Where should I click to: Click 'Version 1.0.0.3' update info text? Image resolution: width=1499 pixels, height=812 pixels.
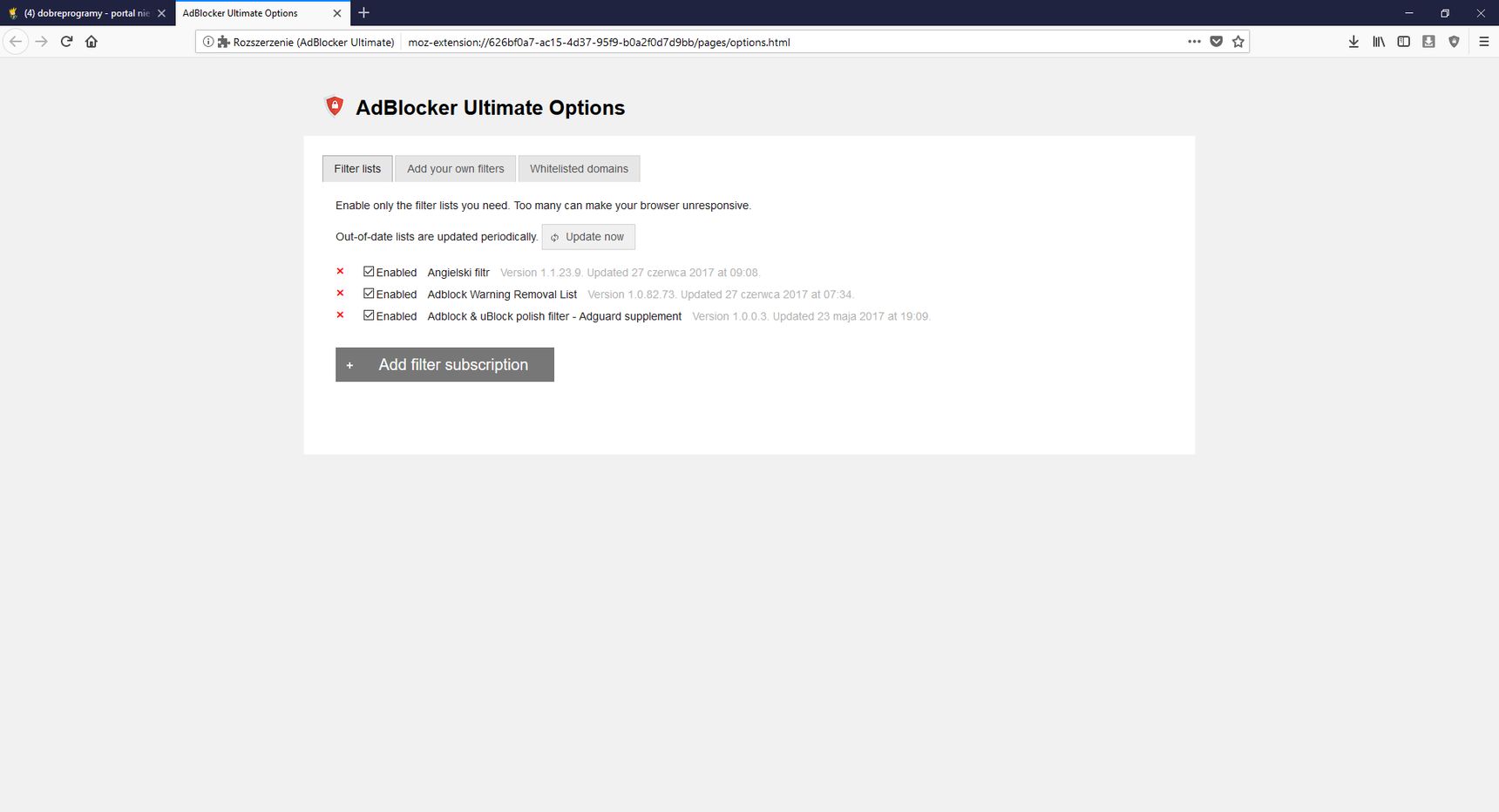pos(811,316)
